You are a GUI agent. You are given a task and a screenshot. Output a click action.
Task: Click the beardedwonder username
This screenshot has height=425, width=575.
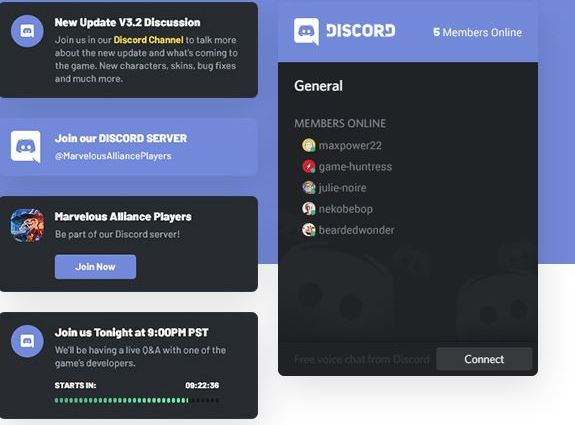click(x=356, y=230)
